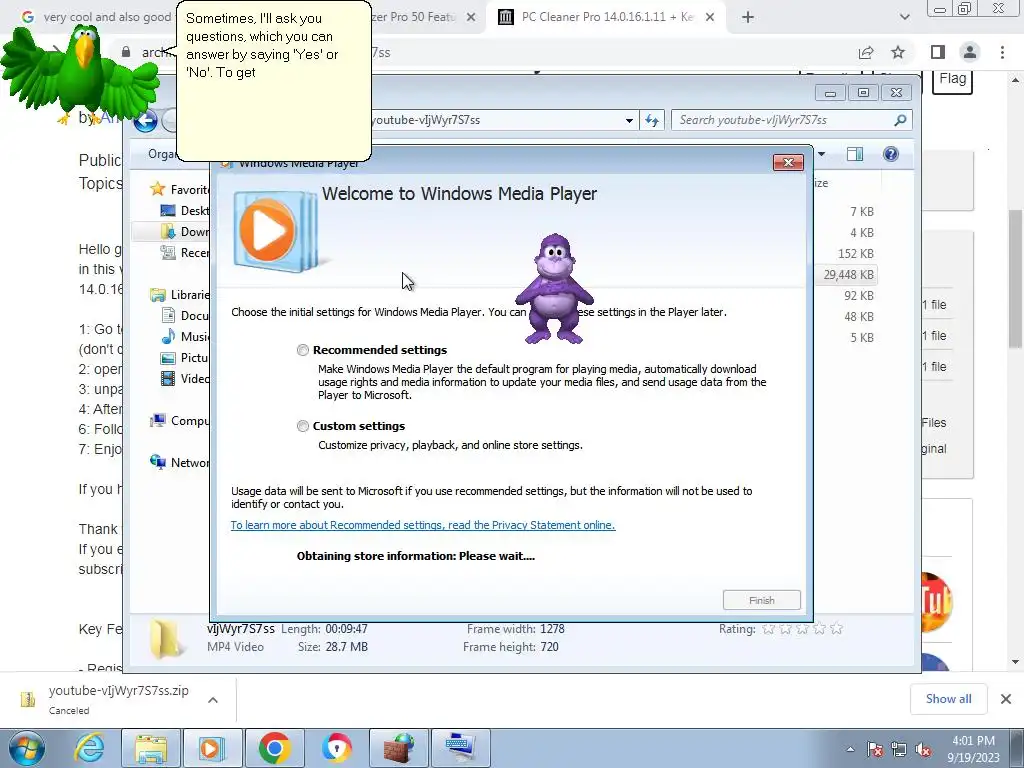Open the firewall globe taskbar icon
The width and height of the screenshot is (1024, 768).
[399, 748]
